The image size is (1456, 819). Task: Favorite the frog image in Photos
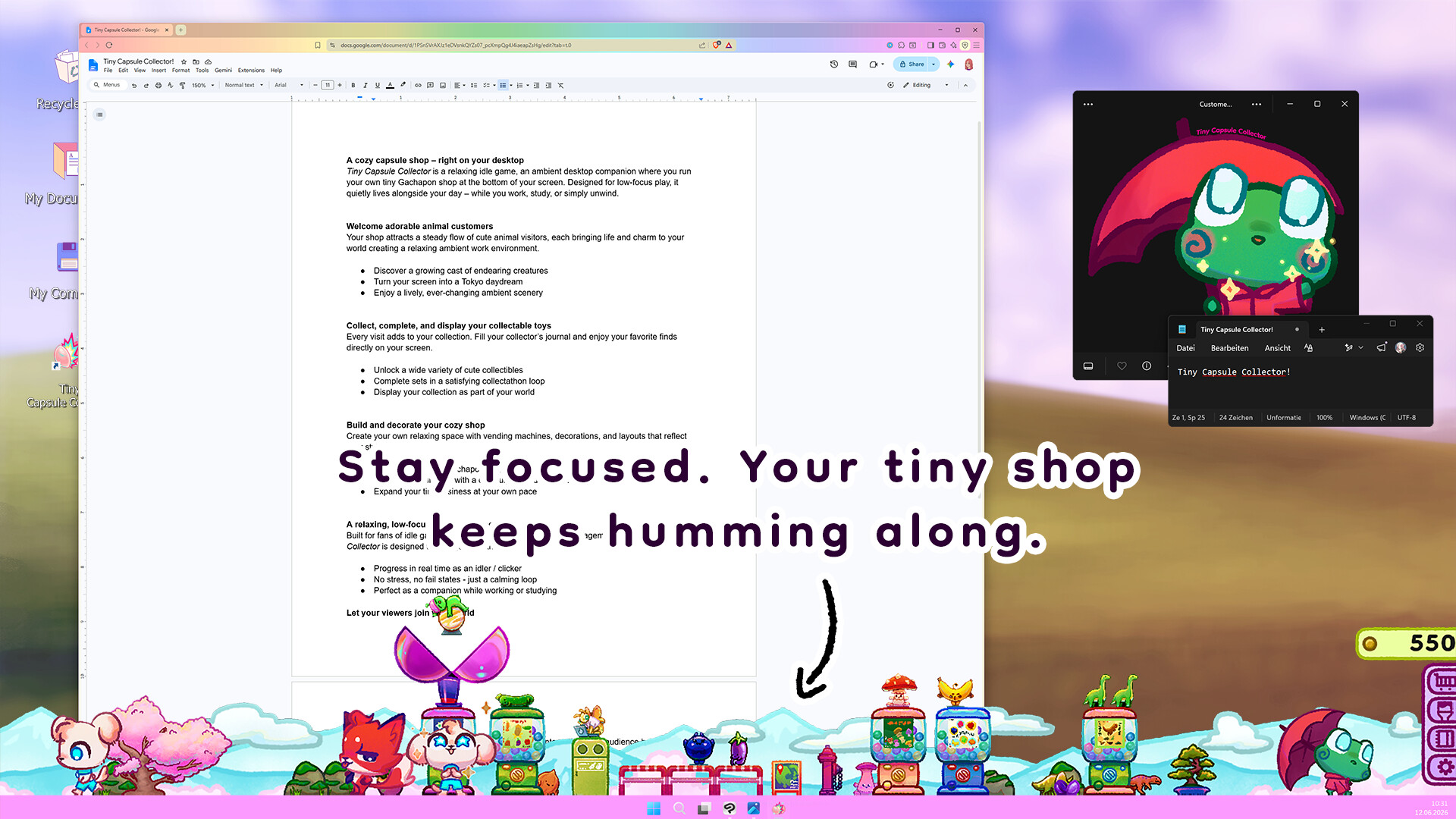[1122, 366]
